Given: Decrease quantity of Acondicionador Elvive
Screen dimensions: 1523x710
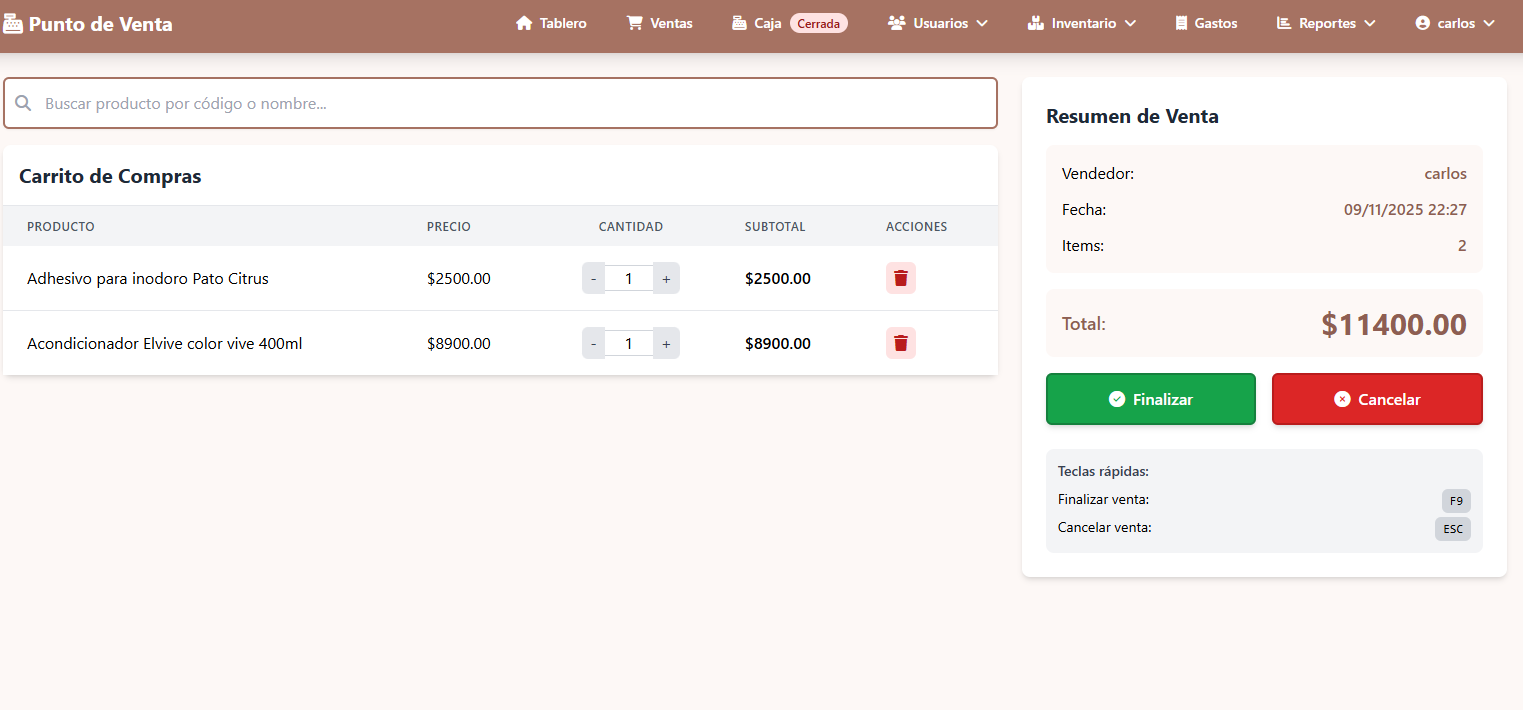Looking at the screenshot, I should (593, 343).
